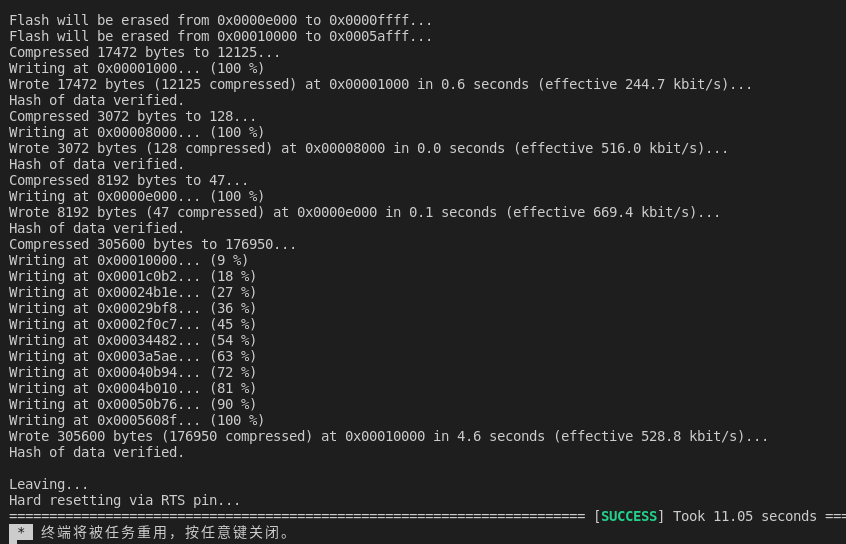Screen dimensions: 846x544
Task: Click the terminal reuse notice in Chinese
Action: 166,532
